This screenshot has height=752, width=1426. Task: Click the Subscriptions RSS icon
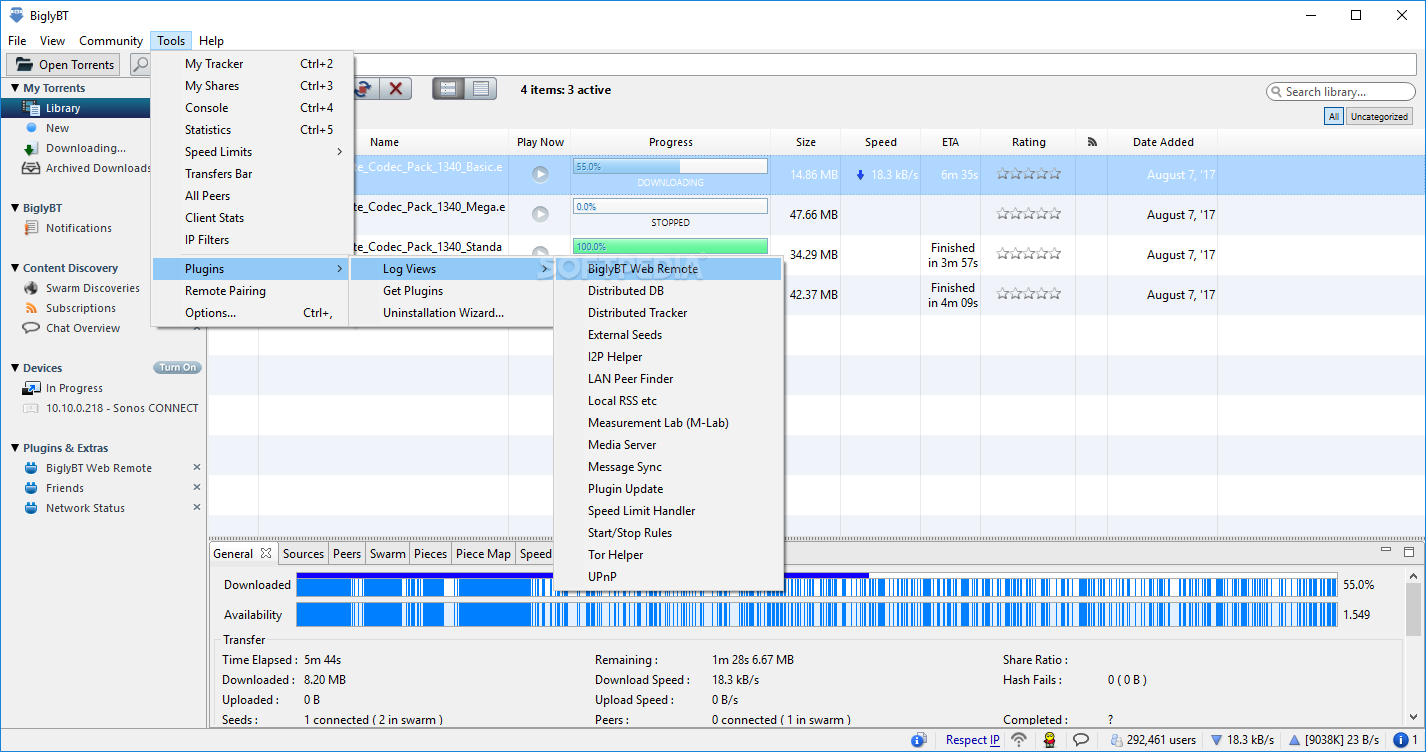tap(32, 308)
